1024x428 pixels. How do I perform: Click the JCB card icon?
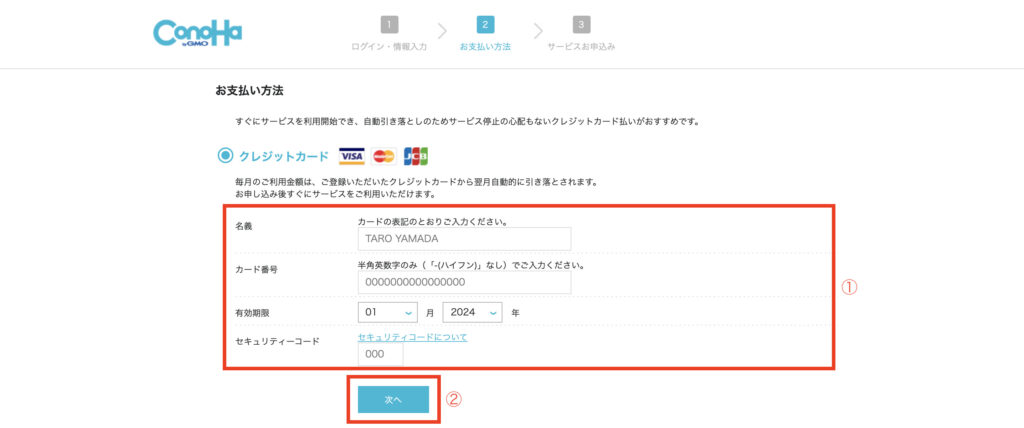tap(415, 157)
